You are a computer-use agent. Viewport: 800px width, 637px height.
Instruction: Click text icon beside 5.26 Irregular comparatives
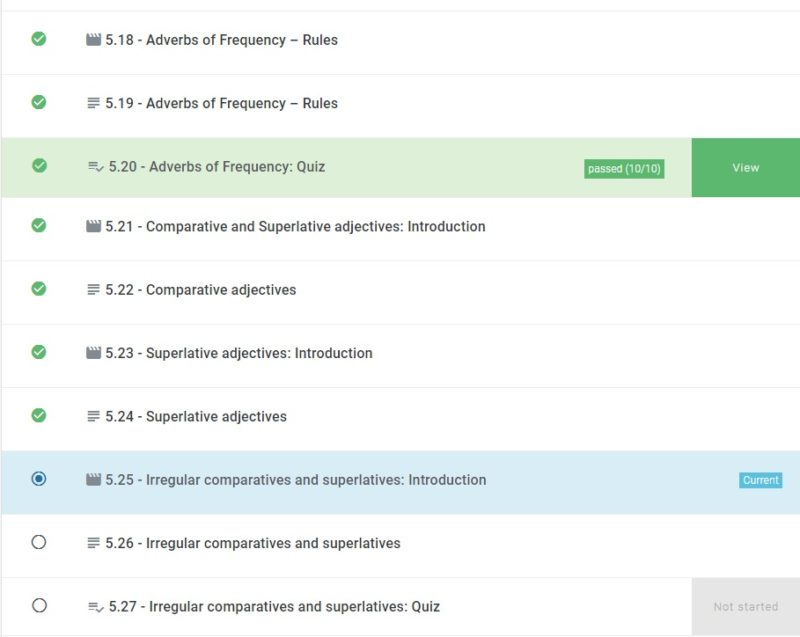point(93,543)
